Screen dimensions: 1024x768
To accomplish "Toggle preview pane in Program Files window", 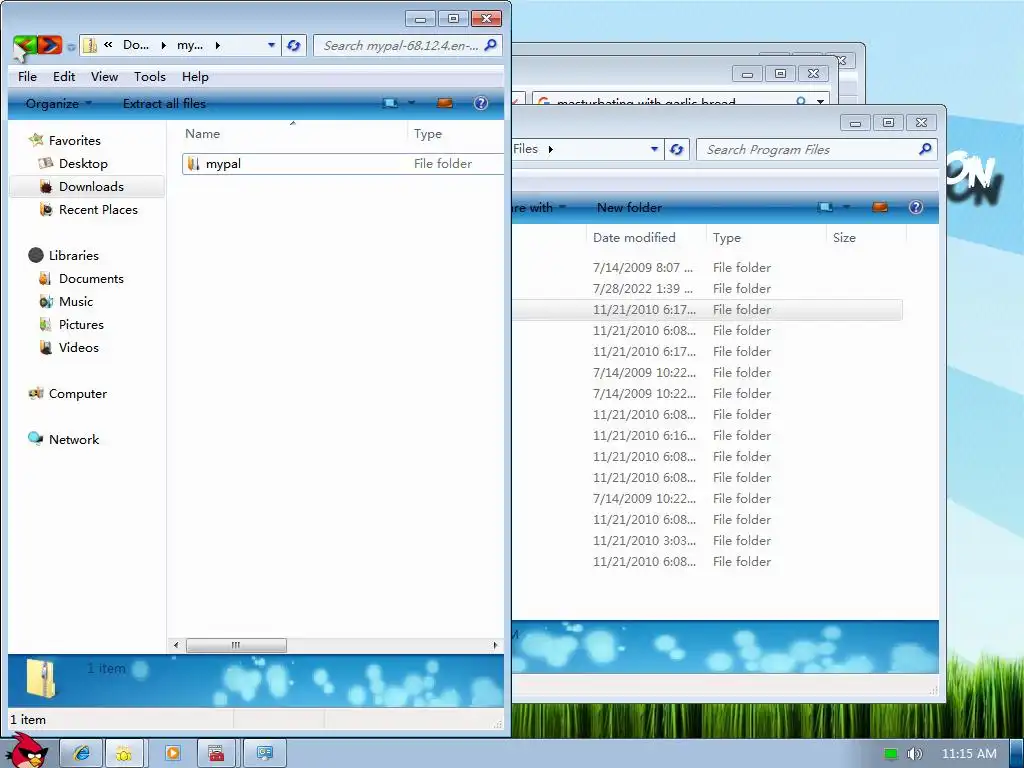I will pyautogui.click(x=880, y=207).
